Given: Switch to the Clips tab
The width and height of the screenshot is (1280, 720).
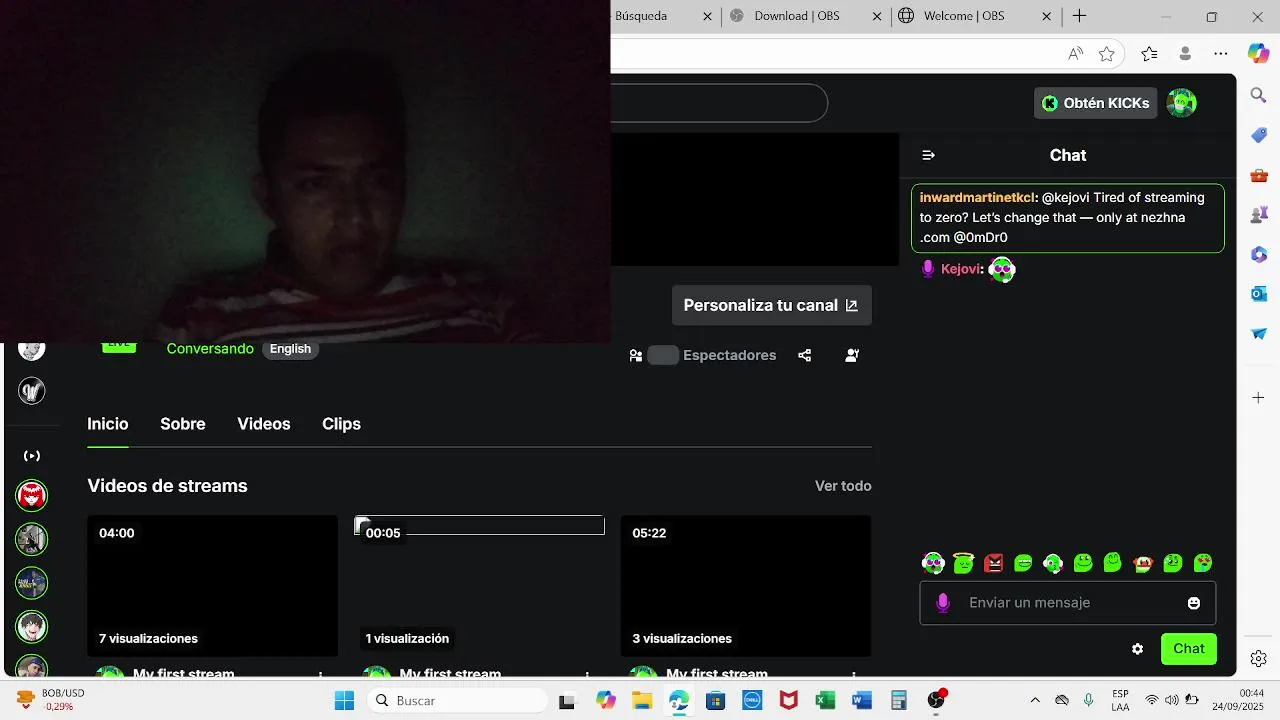Looking at the screenshot, I should coord(341,424).
